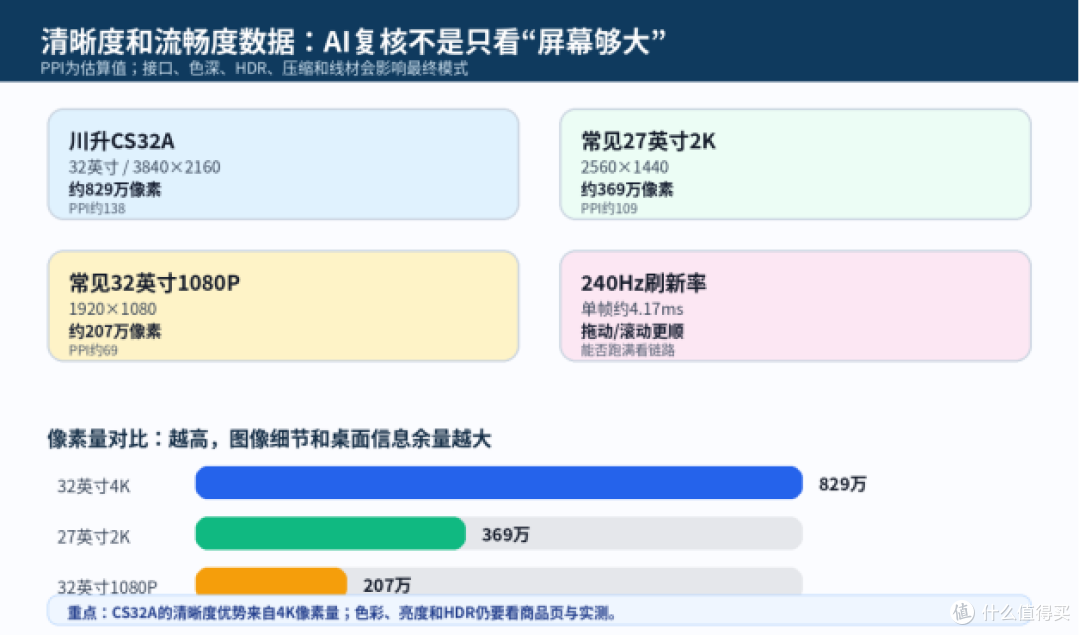Image resolution: width=1080 pixels, height=635 pixels.
Task: Select the 常见32英寸1080P card title
Action: (x=154, y=283)
